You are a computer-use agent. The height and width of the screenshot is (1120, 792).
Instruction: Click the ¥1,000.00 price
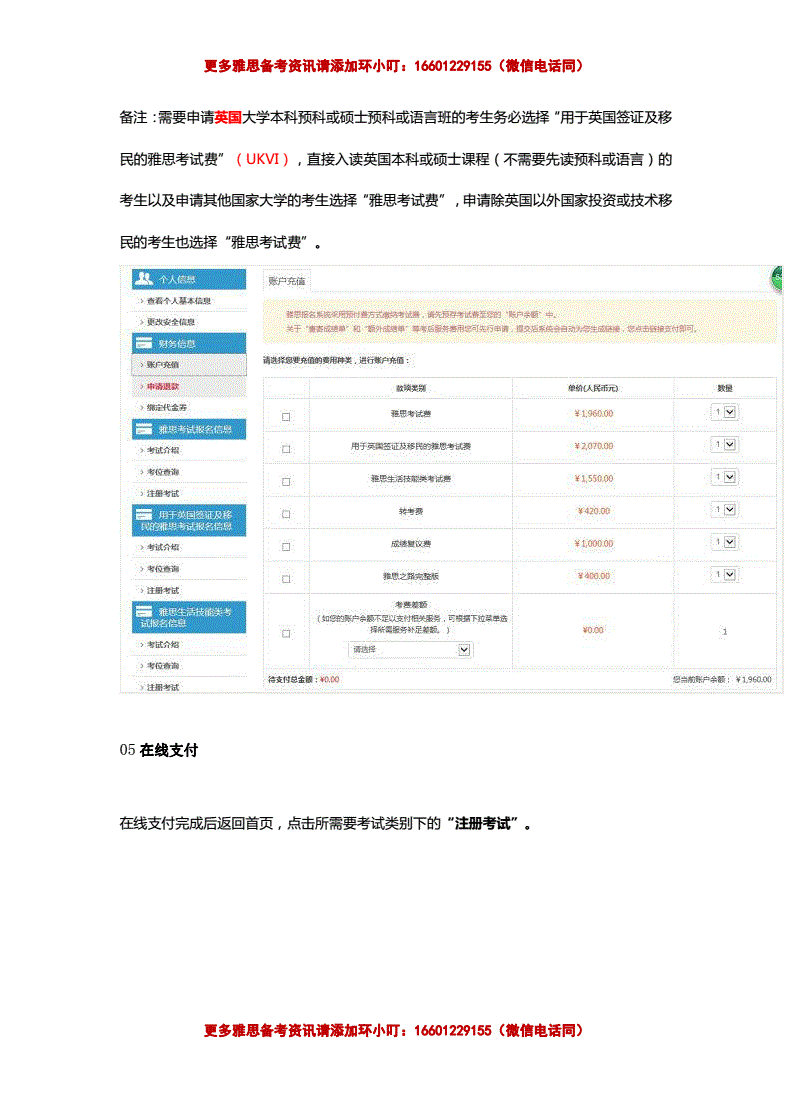coord(593,544)
